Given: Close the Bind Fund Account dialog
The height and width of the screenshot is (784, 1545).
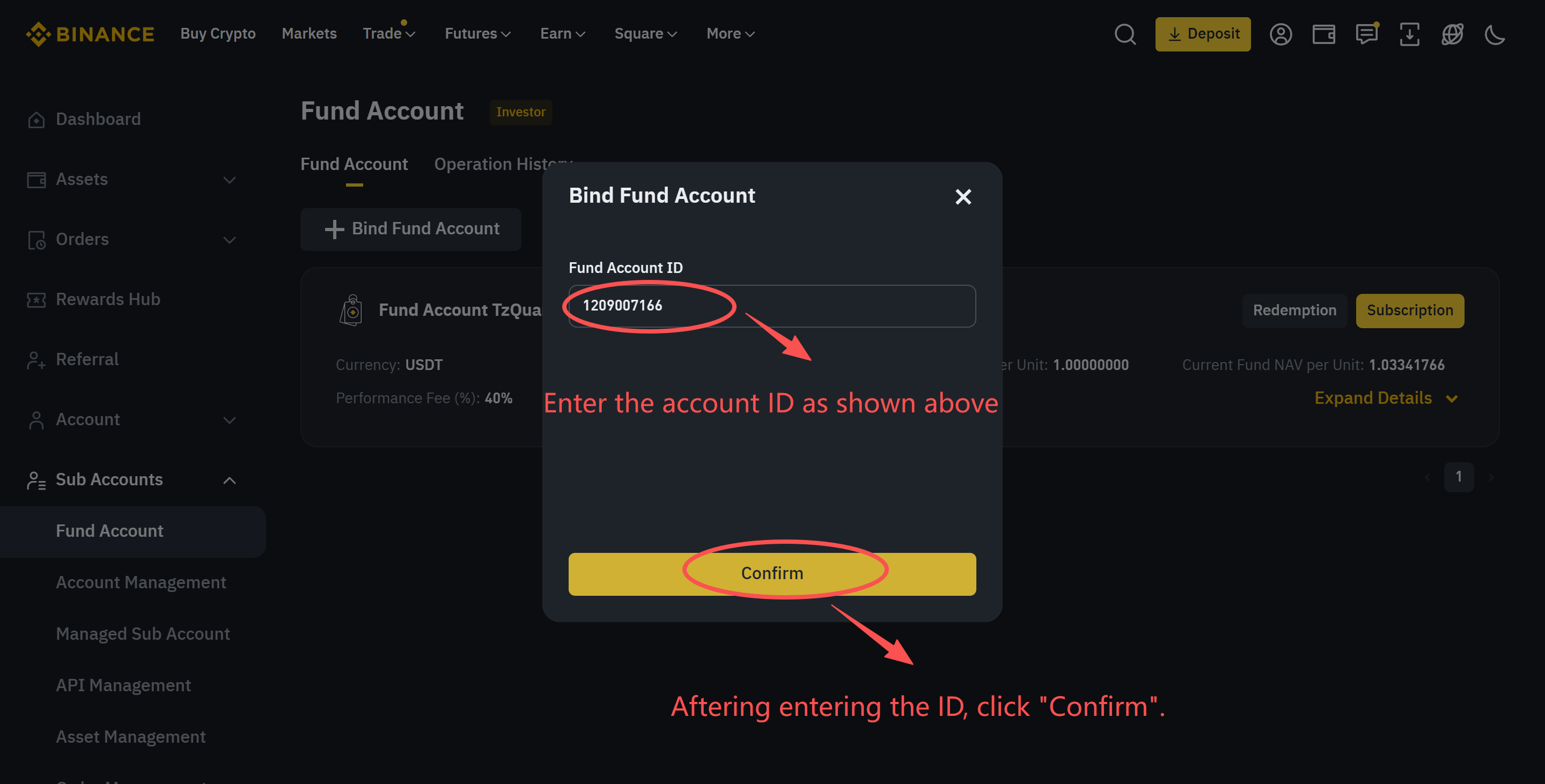Looking at the screenshot, I should (963, 197).
